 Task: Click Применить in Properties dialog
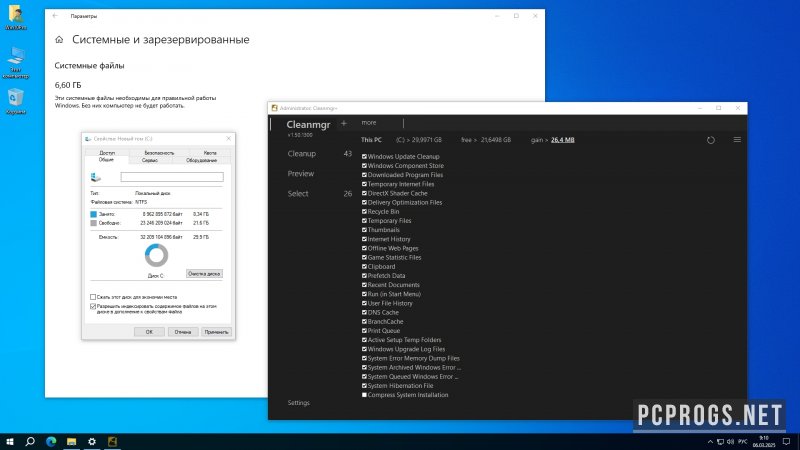click(x=216, y=332)
